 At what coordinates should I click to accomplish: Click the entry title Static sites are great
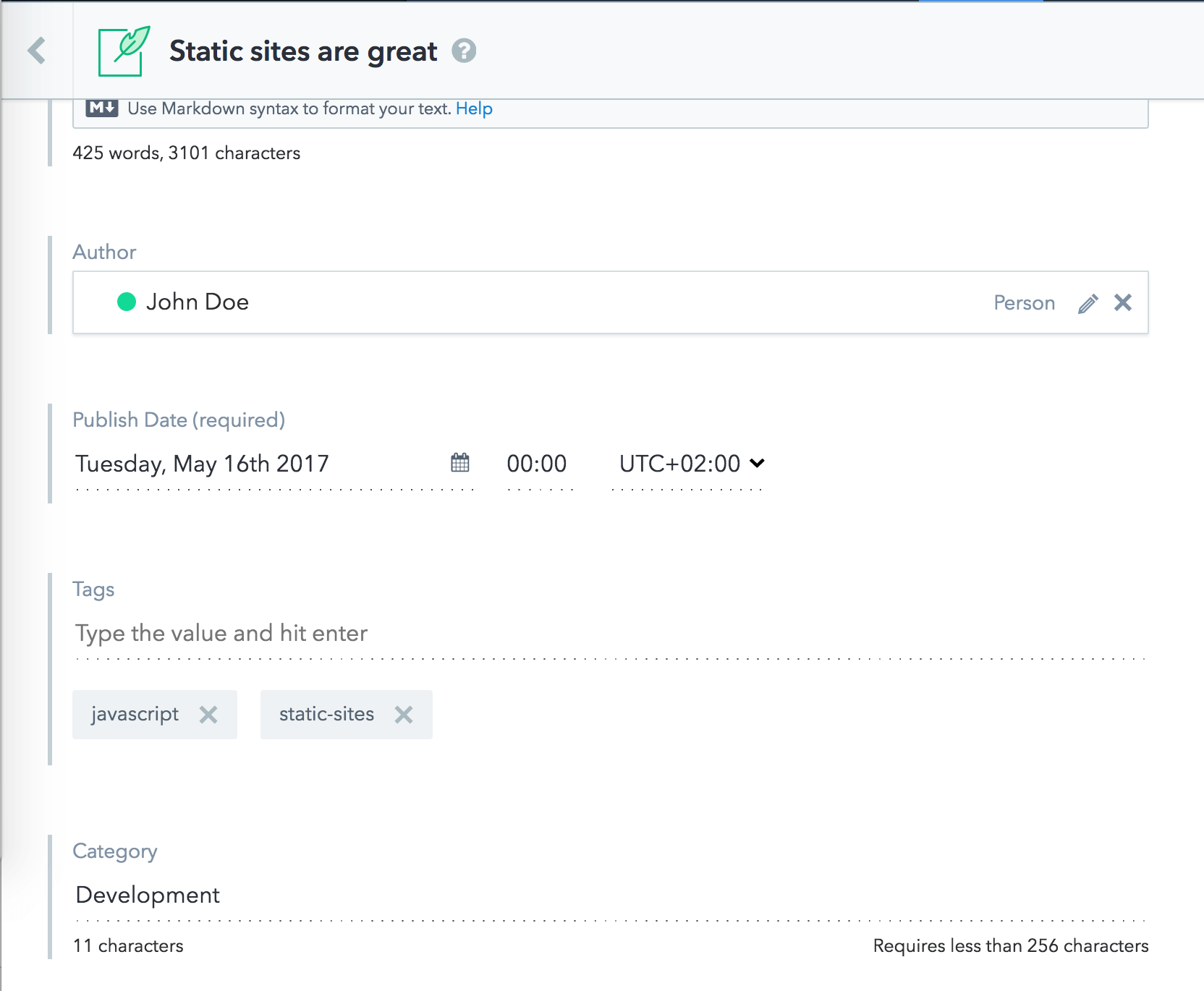pyautogui.click(x=303, y=51)
